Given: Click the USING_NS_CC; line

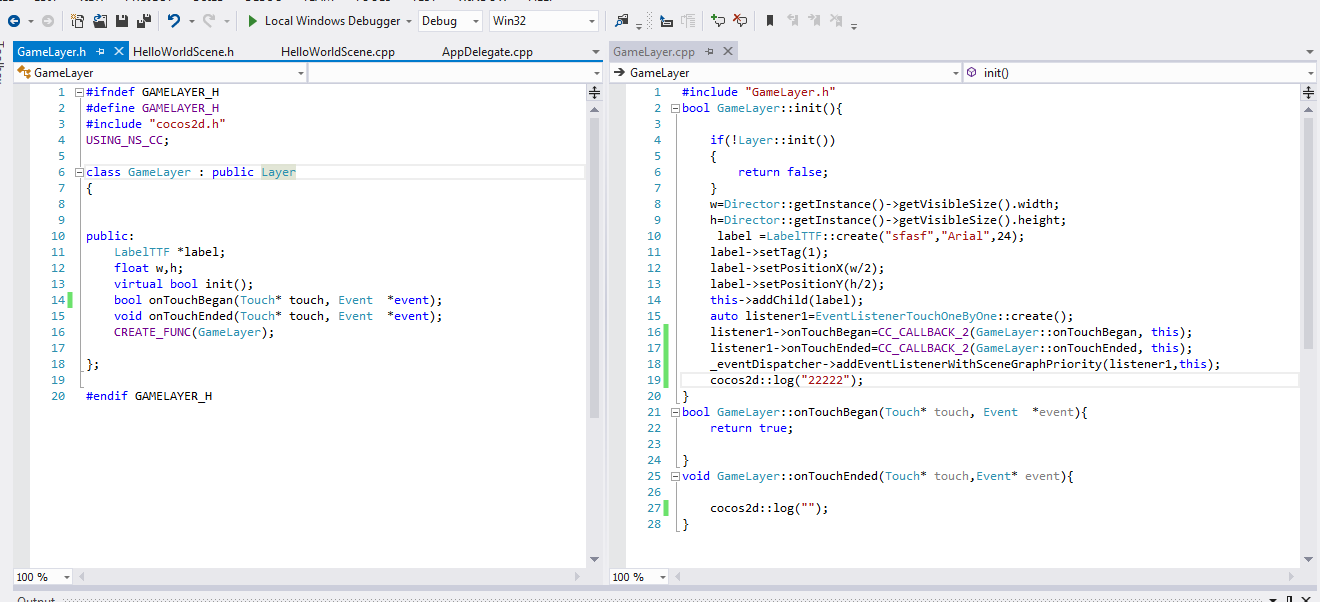Looking at the screenshot, I should click(127, 140).
